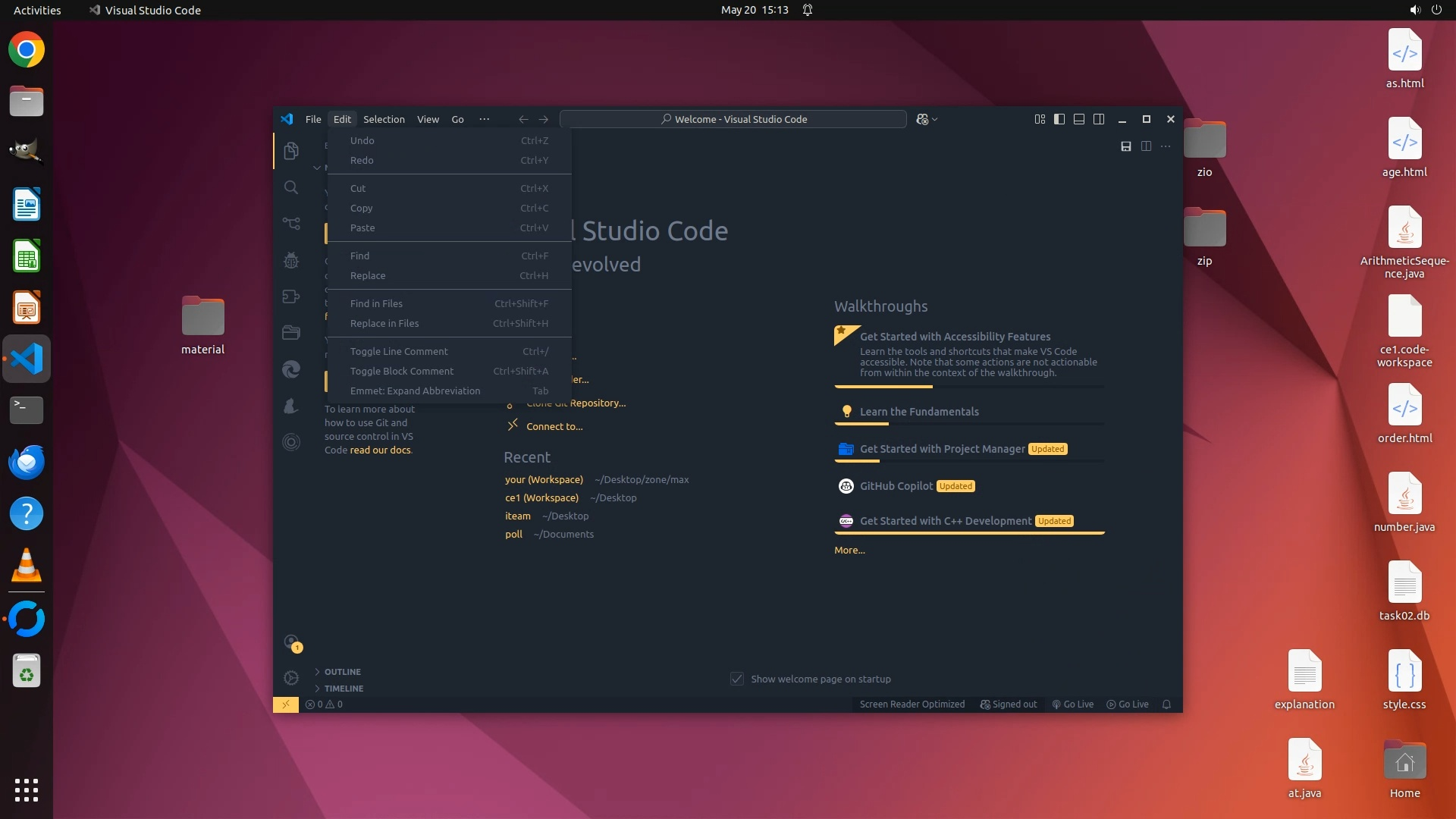Toggle Panel layout button in title bar

[x=1079, y=119]
